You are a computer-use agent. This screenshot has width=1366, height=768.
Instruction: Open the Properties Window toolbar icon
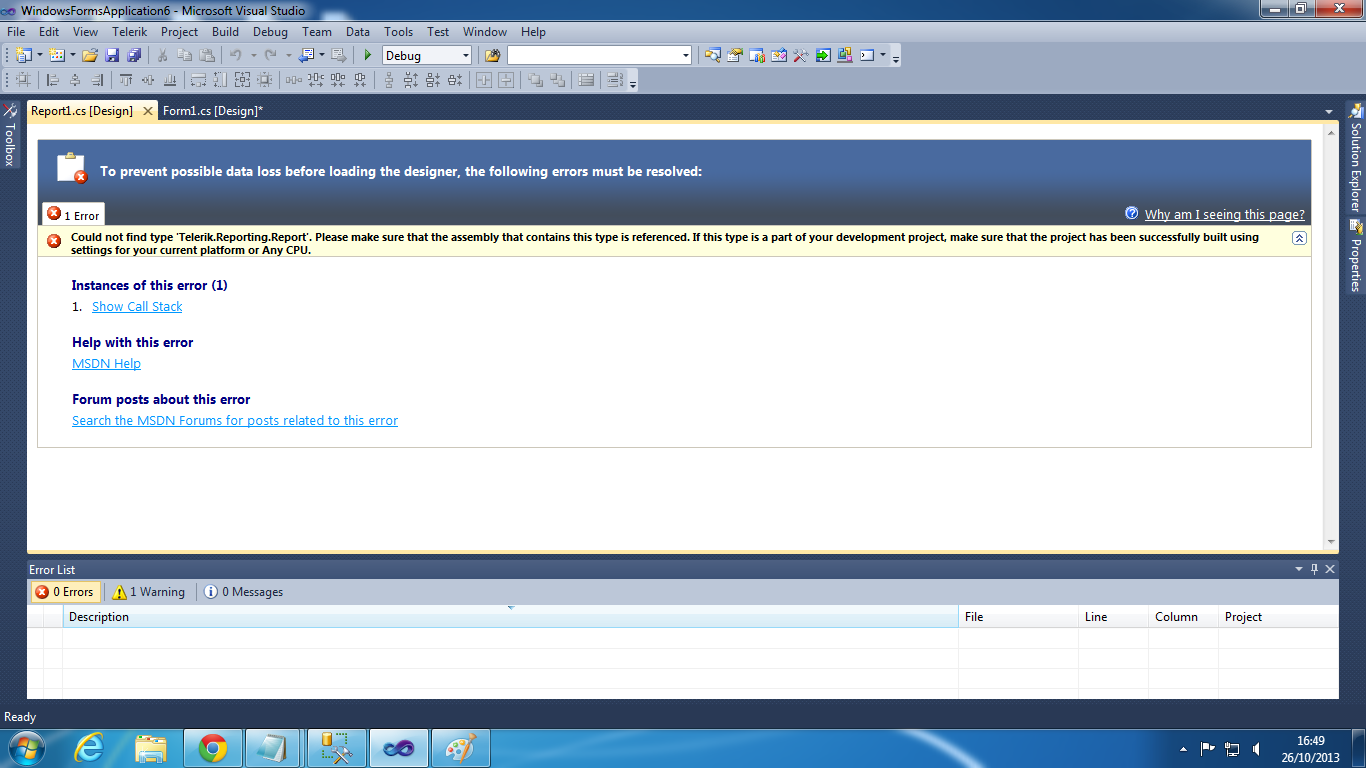(x=735, y=56)
